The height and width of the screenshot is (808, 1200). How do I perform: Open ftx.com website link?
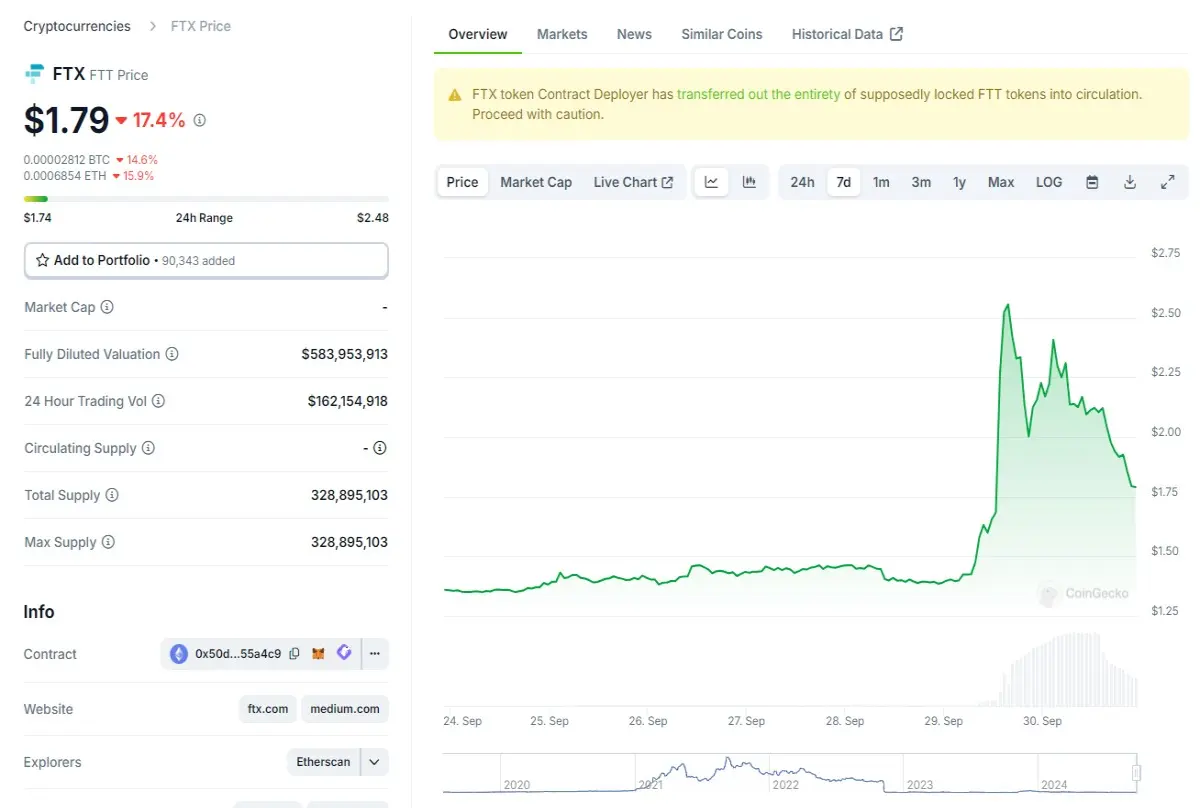pyautogui.click(x=268, y=709)
